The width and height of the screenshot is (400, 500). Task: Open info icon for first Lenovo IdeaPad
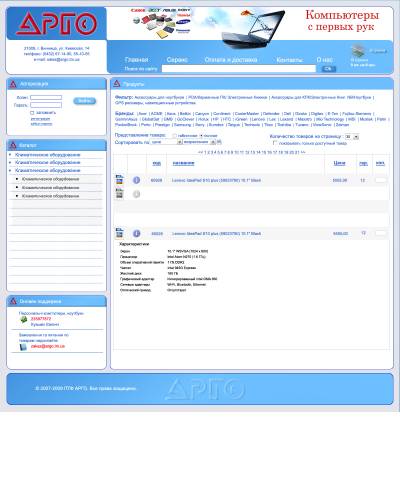click(x=136, y=180)
